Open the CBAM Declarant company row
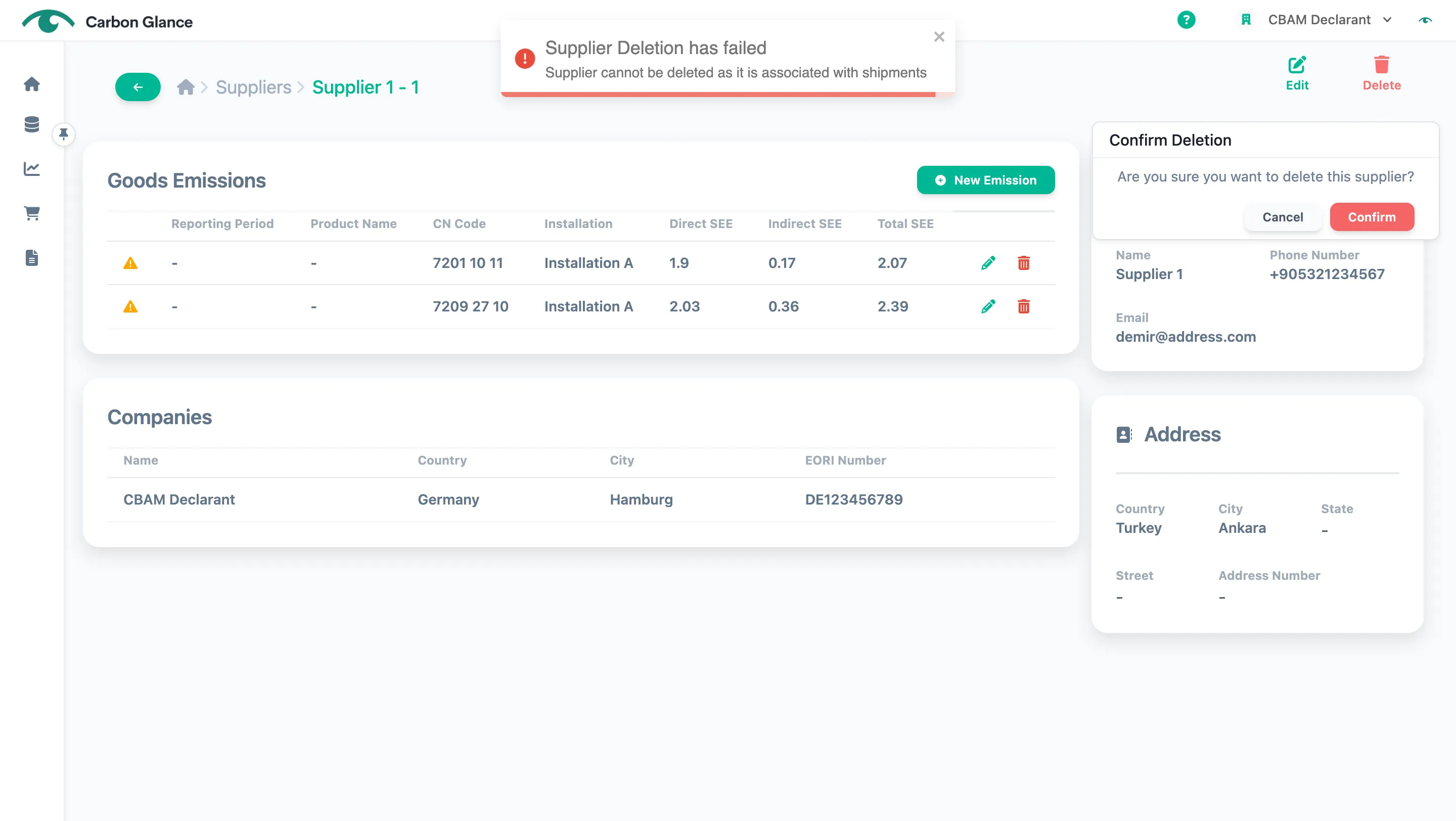 [x=581, y=499]
